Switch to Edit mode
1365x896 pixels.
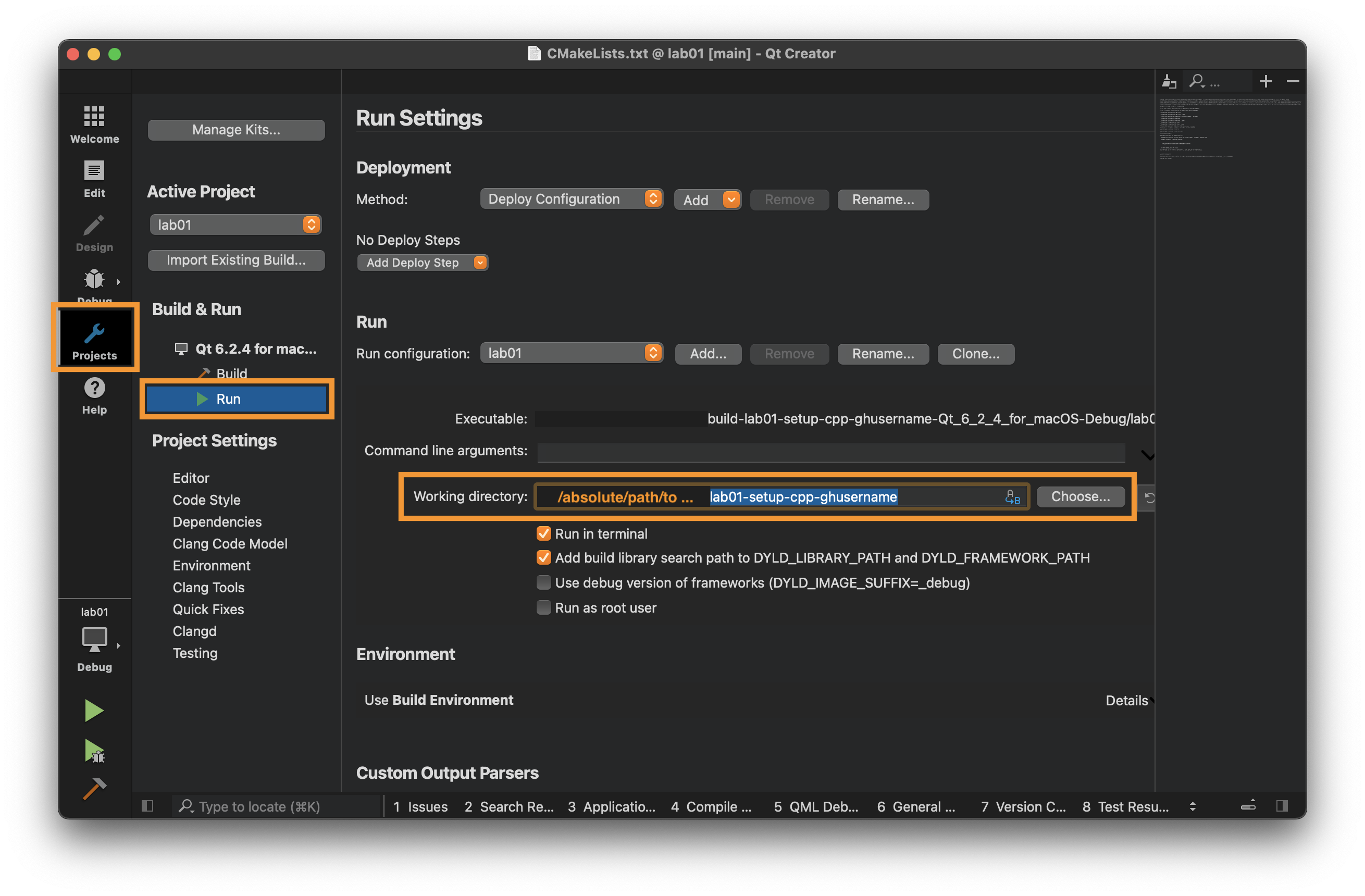coord(95,179)
